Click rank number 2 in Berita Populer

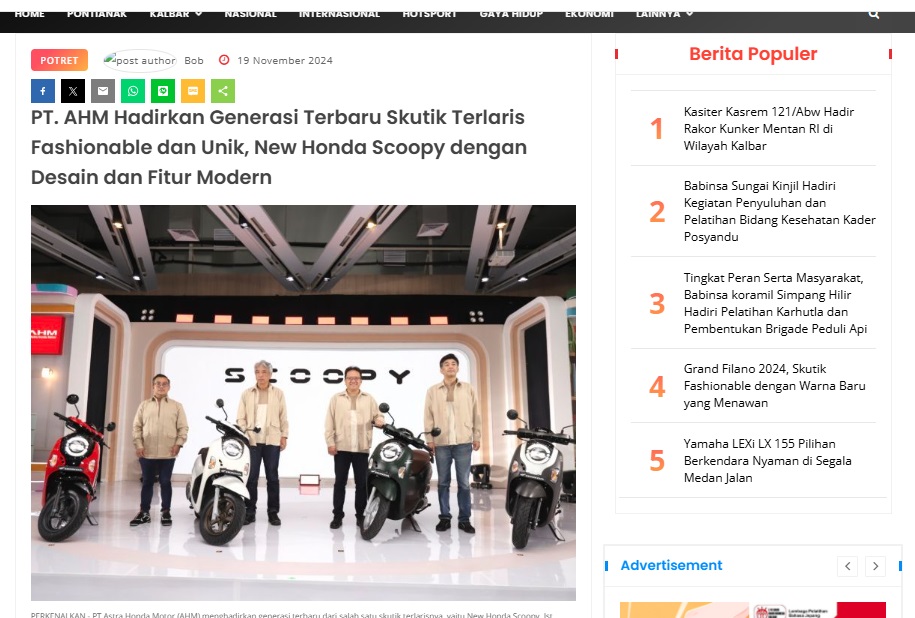click(657, 211)
